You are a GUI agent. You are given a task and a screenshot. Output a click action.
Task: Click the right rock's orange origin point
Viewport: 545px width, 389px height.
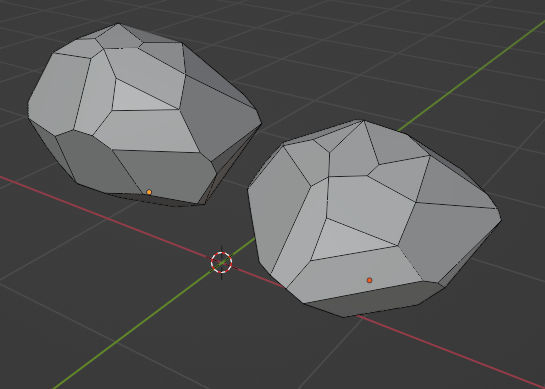[369, 280]
